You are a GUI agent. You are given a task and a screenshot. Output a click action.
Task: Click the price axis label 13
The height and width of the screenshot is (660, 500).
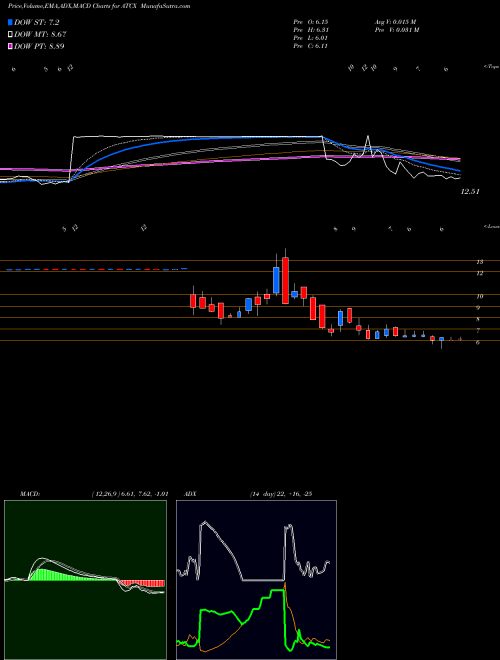tap(479, 262)
